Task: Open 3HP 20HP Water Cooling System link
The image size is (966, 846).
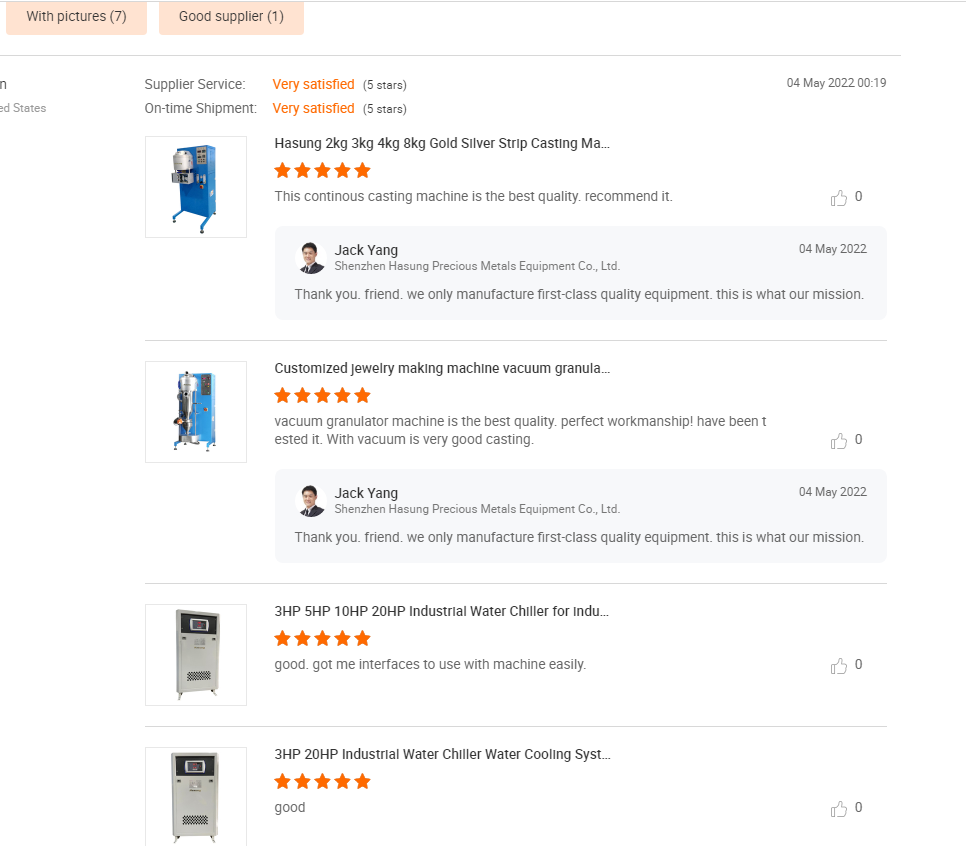Action: point(442,755)
